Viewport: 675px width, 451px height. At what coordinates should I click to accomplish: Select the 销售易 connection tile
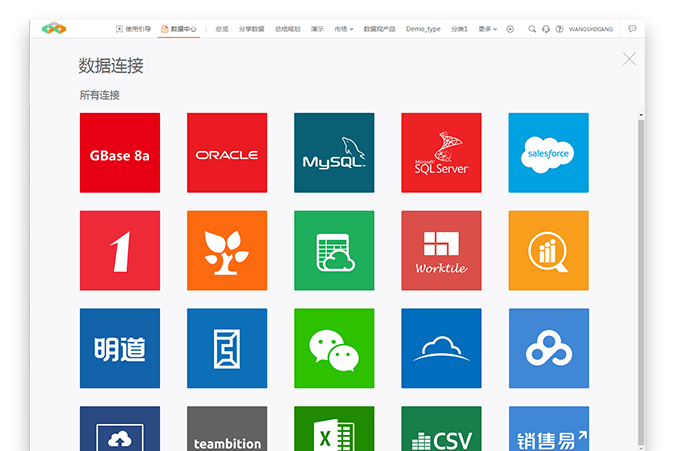point(549,429)
